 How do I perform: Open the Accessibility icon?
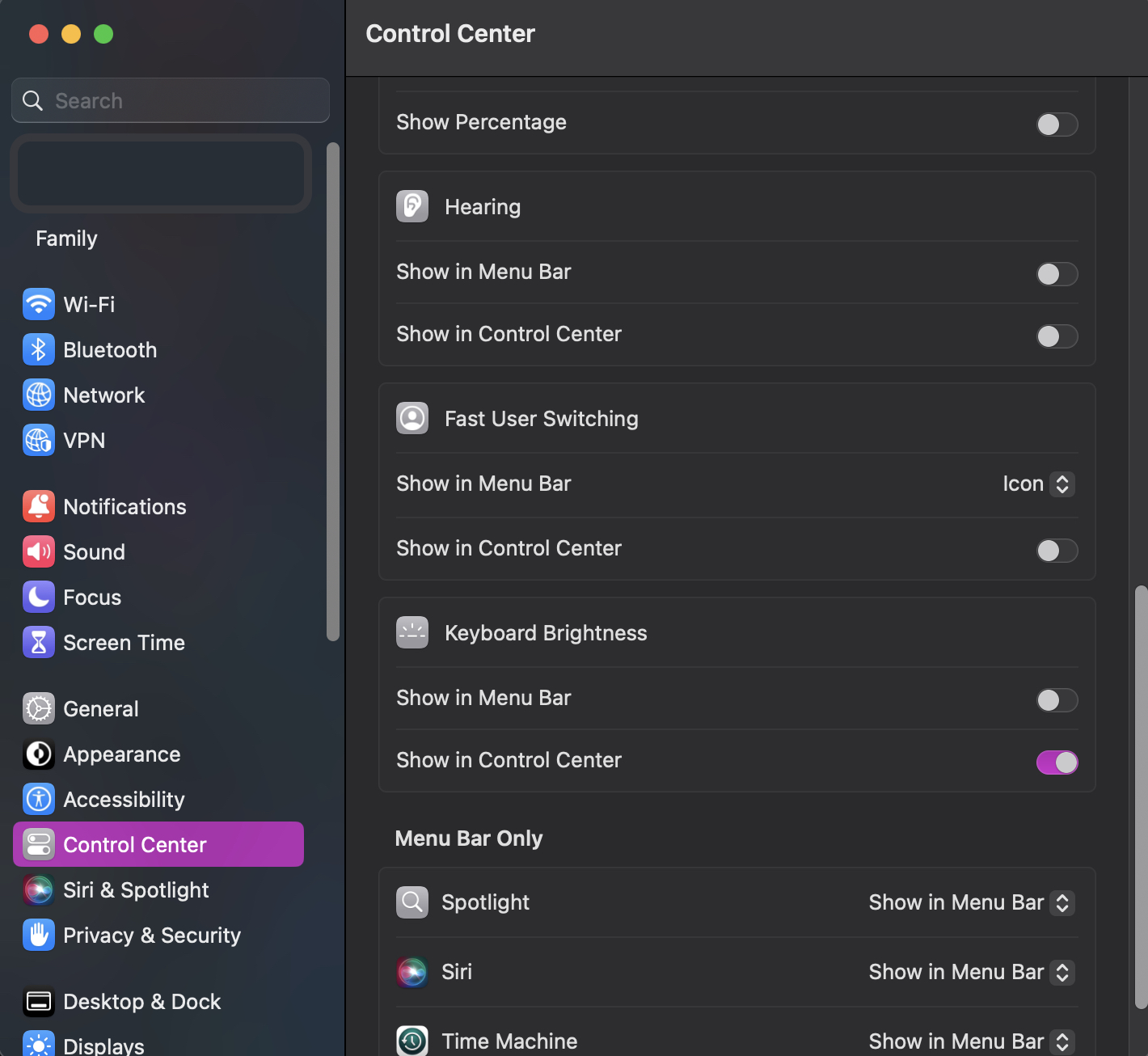[39, 800]
